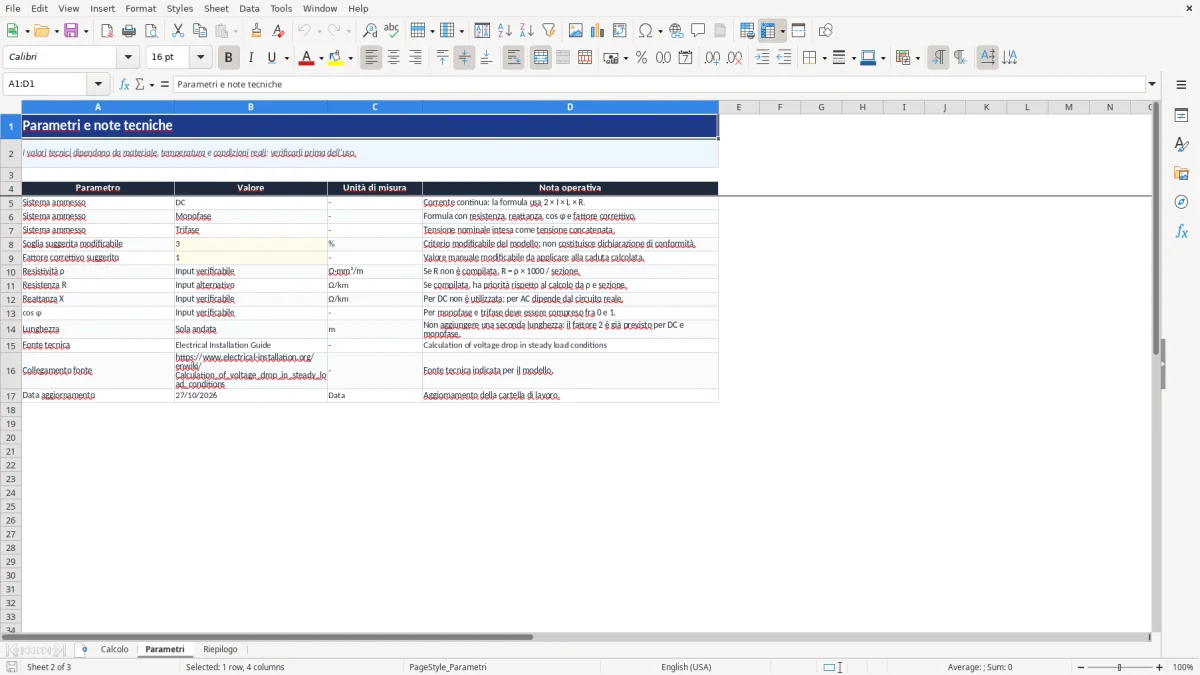The image size is (1200, 675).
Task: Open the font size dropdown
Action: (200, 58)
